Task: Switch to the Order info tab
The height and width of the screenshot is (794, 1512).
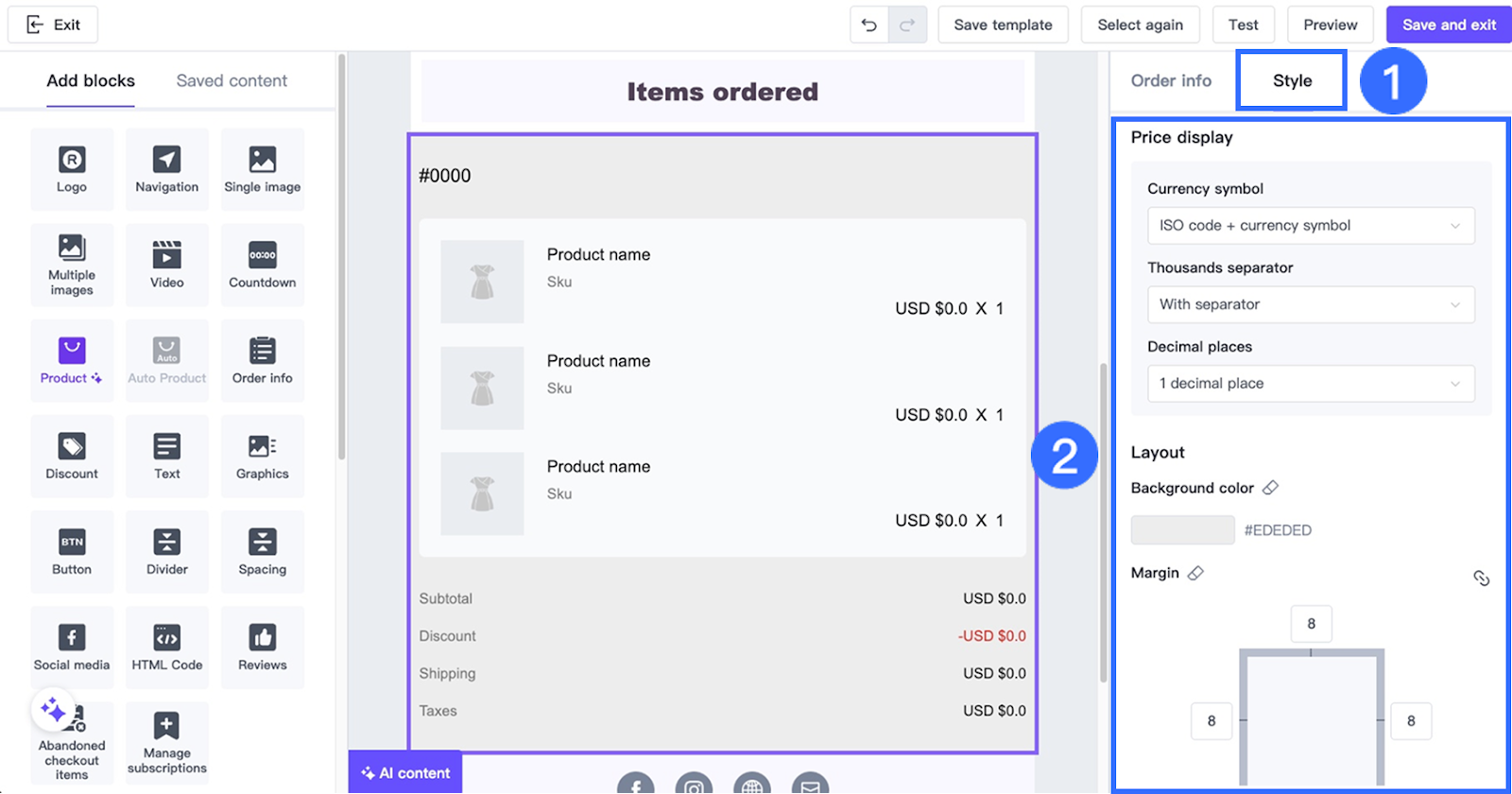Action: tap(1171, 81)
